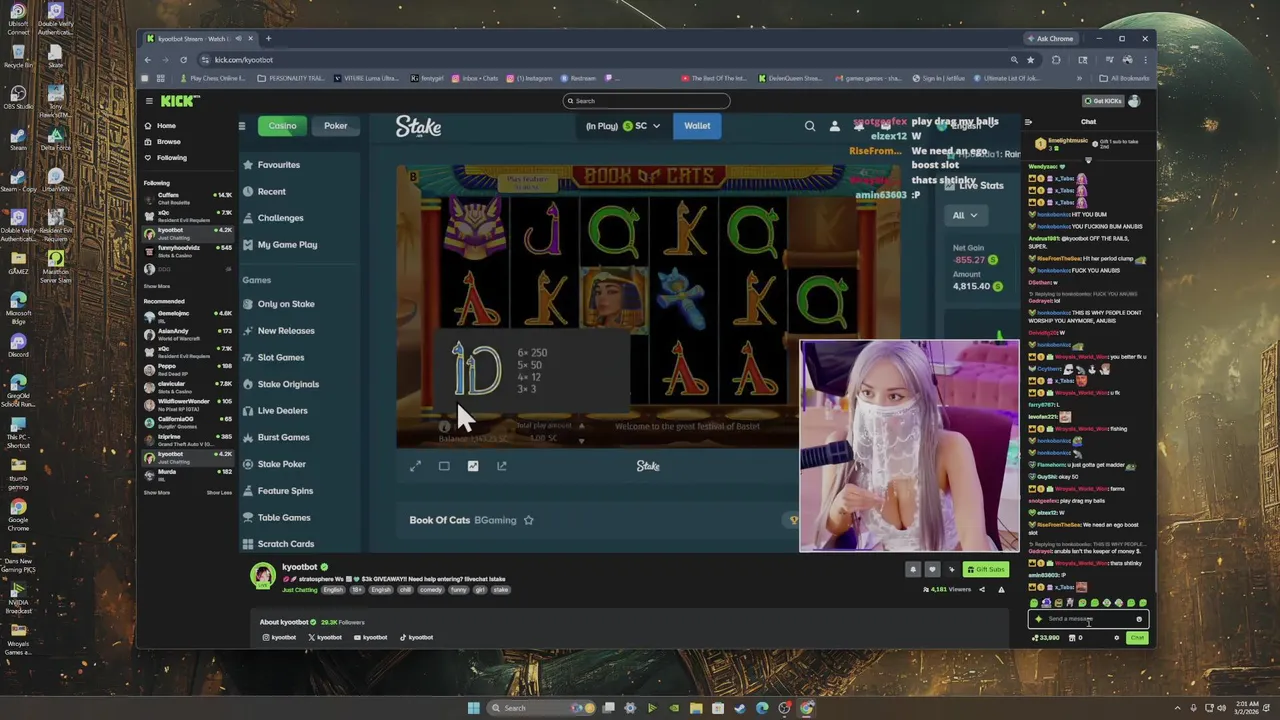The width and height of the screenshot is (1280, 720).
Task: Favourite Book Of Cats star icon
Action: point(528,520)
